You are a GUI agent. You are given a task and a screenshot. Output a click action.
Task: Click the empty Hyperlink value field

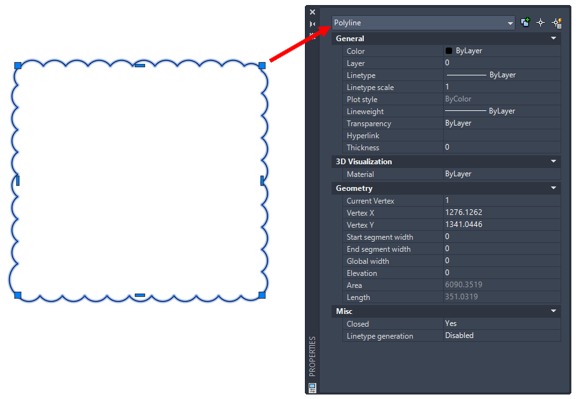pos(502,135)
